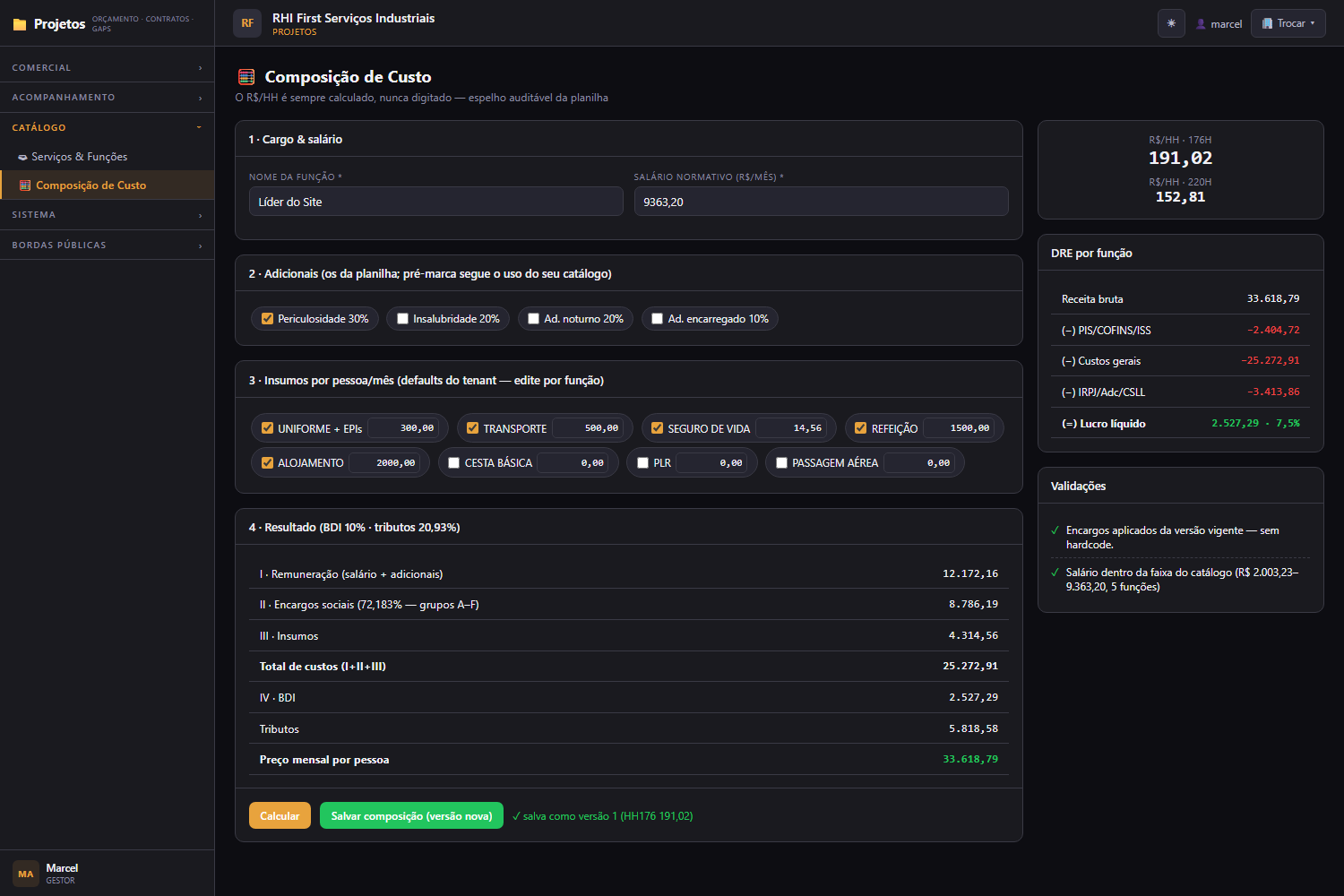Screen dimensions: 1344x896
Task: Uncheck the Periculosidade 30% checkbox
Action: pyautogui.click(x=267, y=319)
